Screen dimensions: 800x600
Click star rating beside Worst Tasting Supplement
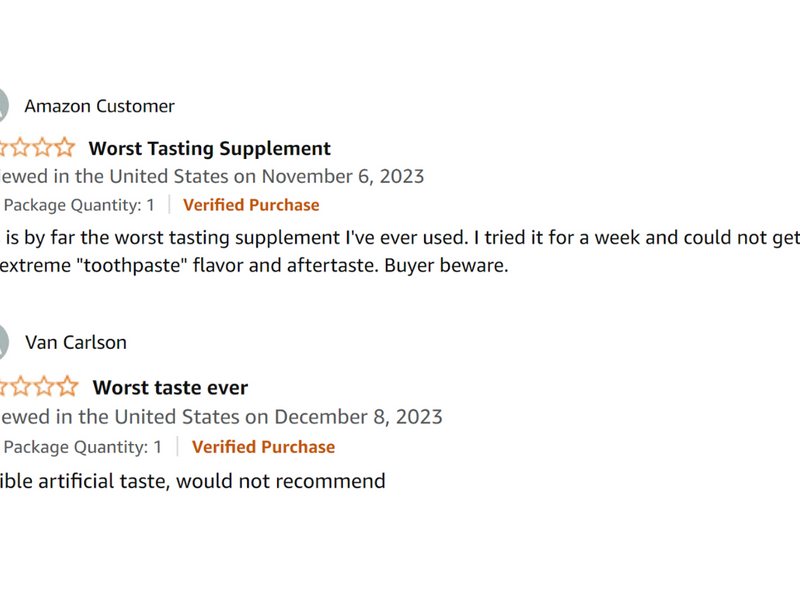[36, 149]
